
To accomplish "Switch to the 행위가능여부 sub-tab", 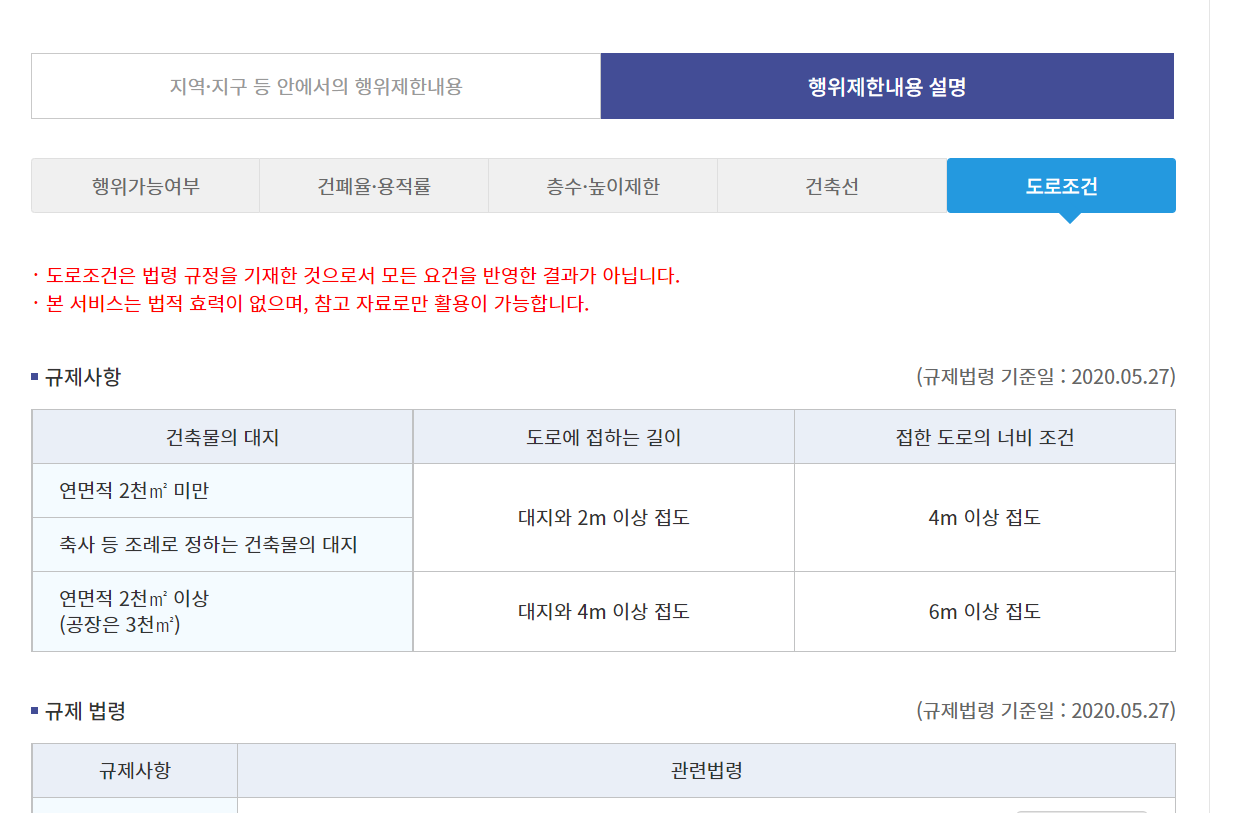I will point(146,186).
